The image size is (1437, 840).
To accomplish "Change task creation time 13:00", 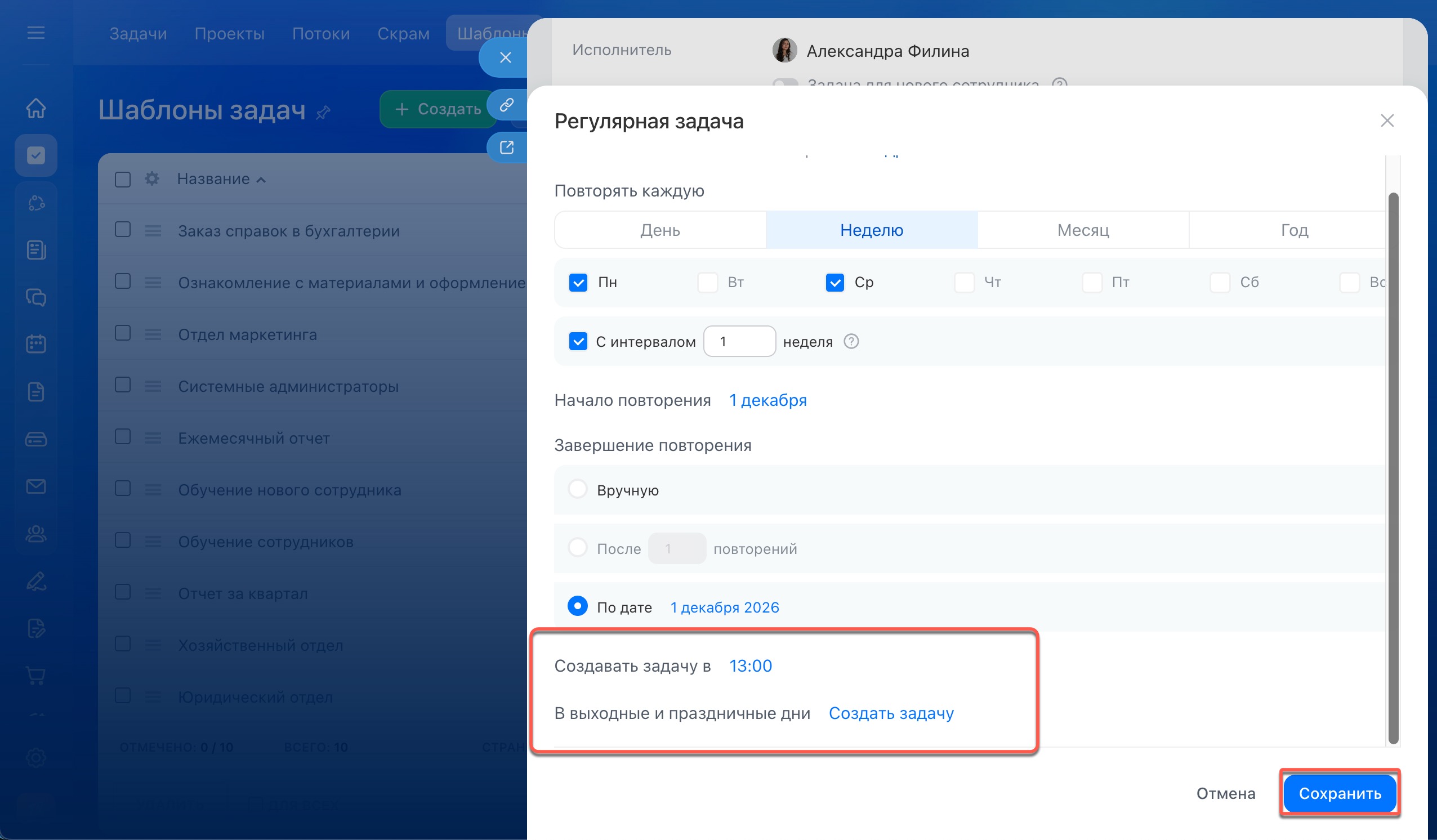I will 750,665.
